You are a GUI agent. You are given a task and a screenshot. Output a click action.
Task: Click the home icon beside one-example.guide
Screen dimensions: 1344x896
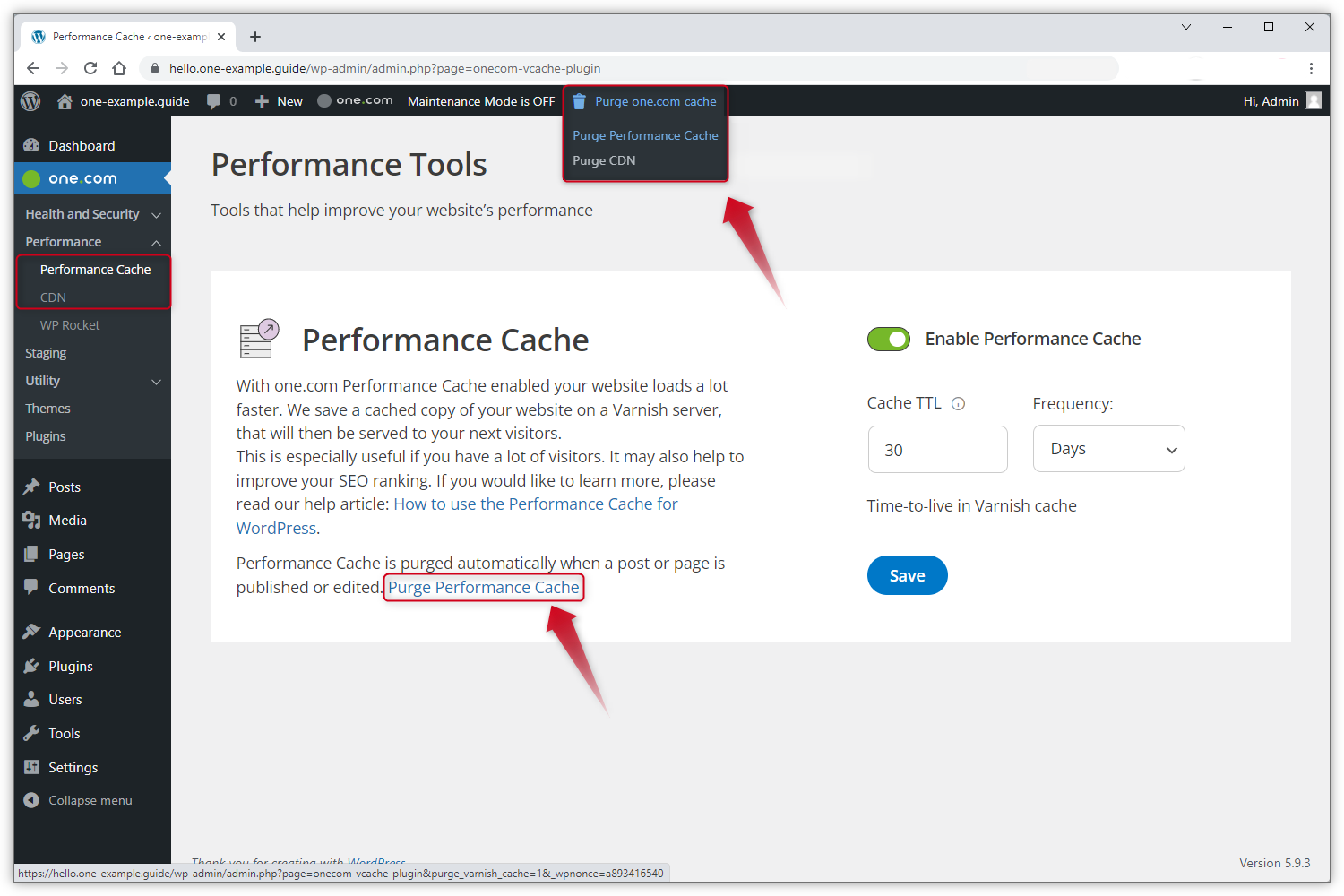coord(65,101)
